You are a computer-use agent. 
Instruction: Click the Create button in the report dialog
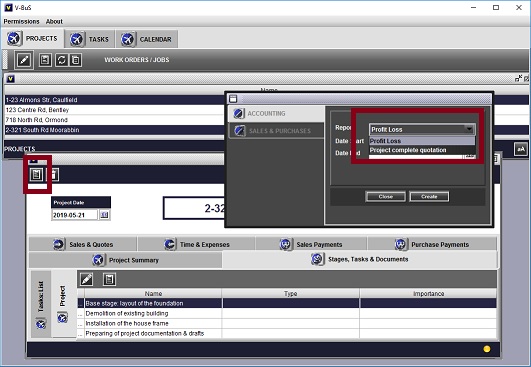coord(429,196)
